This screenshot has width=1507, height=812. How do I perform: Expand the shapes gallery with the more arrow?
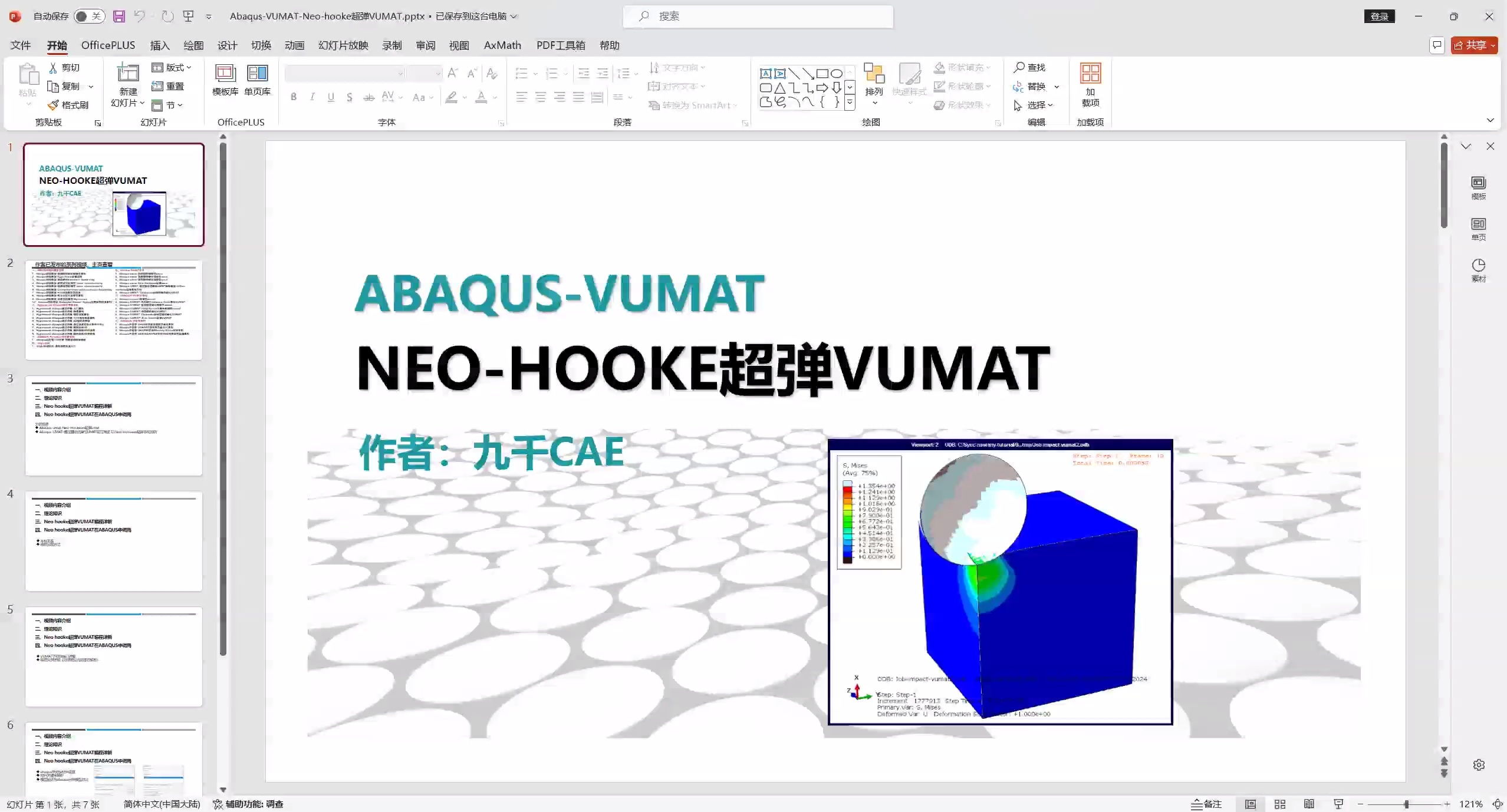pos(850,103)
